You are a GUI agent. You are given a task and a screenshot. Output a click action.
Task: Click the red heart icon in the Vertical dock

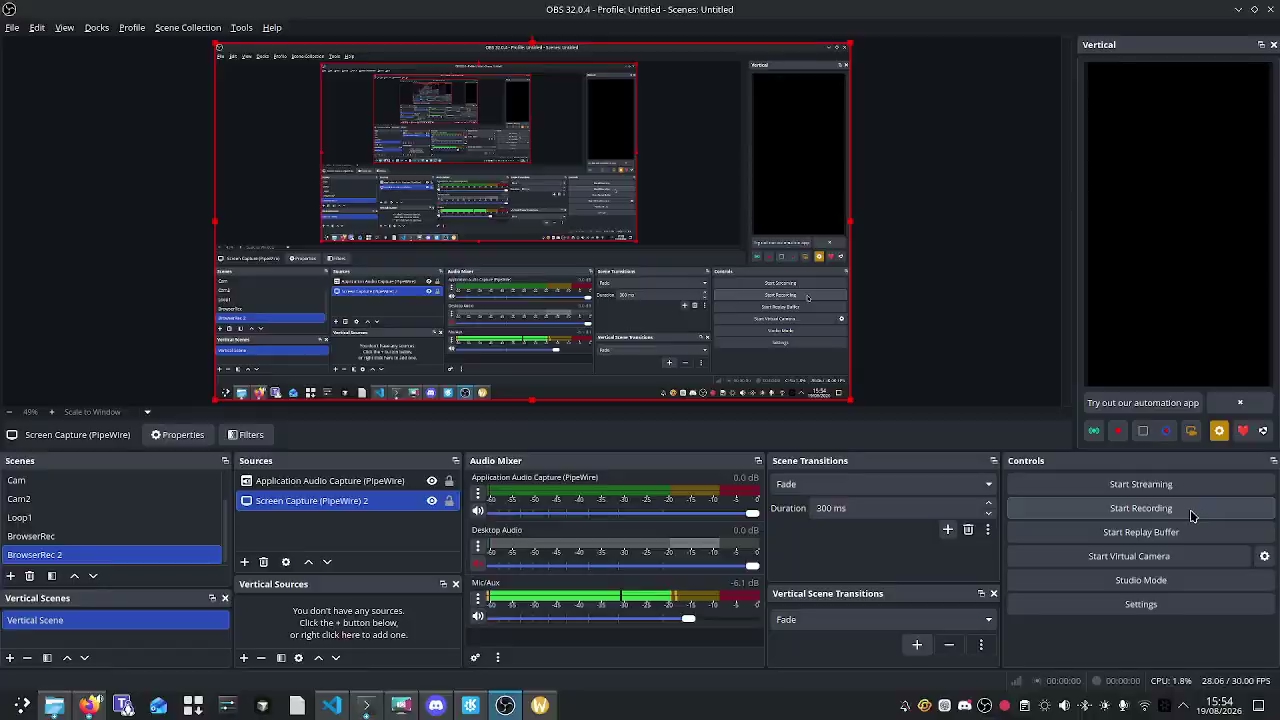1243,431
